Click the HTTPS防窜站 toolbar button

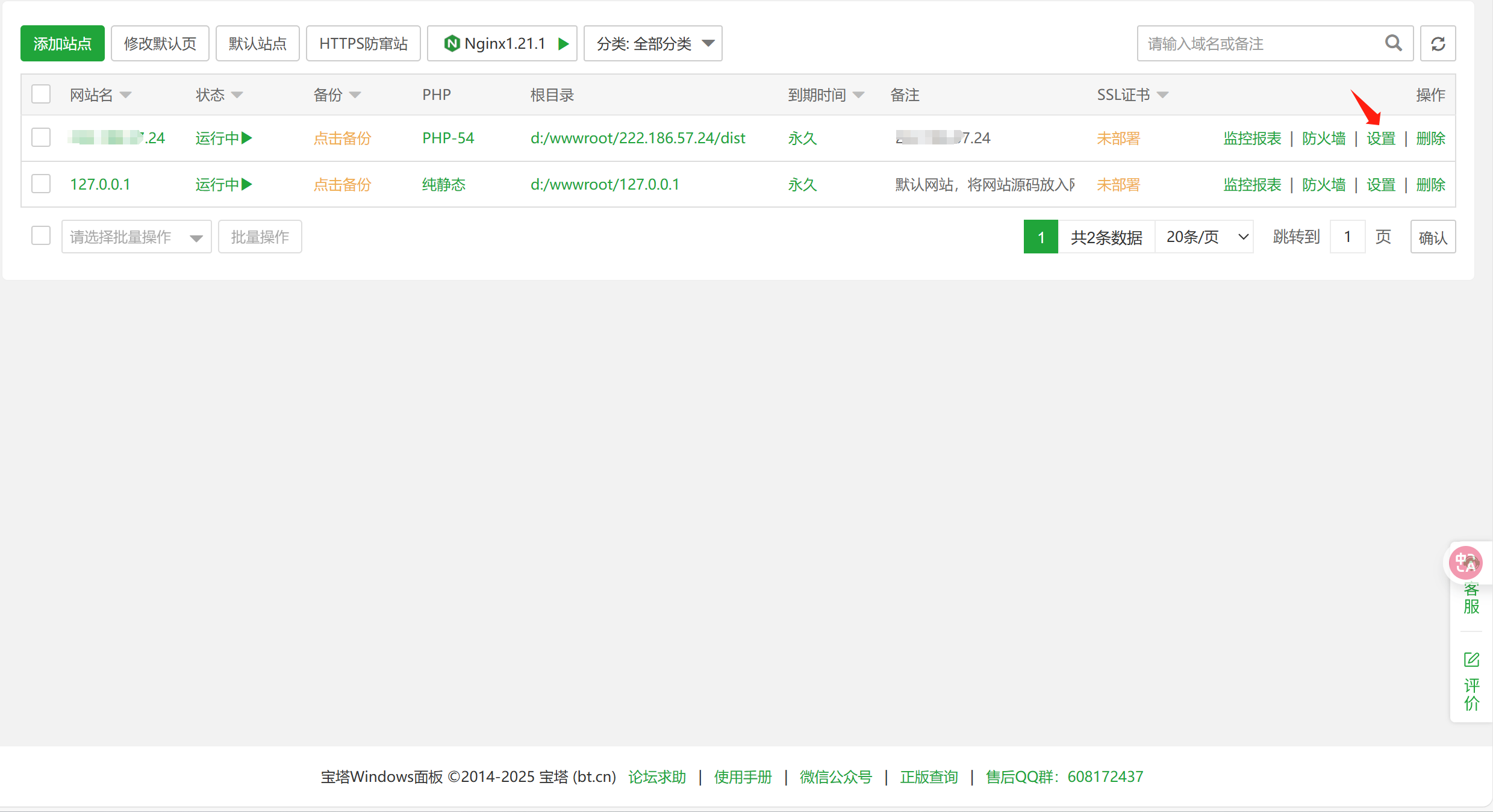click(363, 43)
